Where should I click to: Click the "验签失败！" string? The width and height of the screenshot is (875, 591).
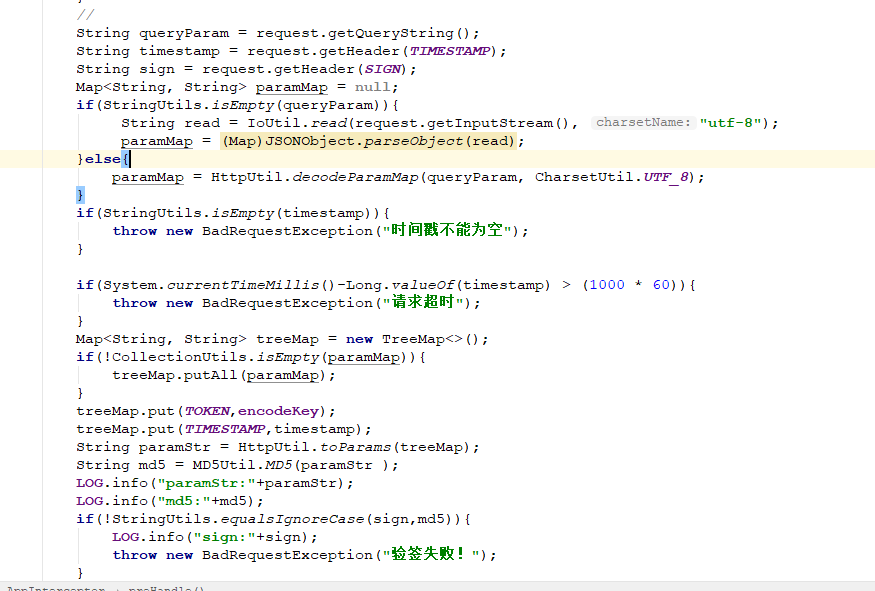click(431, 554)
